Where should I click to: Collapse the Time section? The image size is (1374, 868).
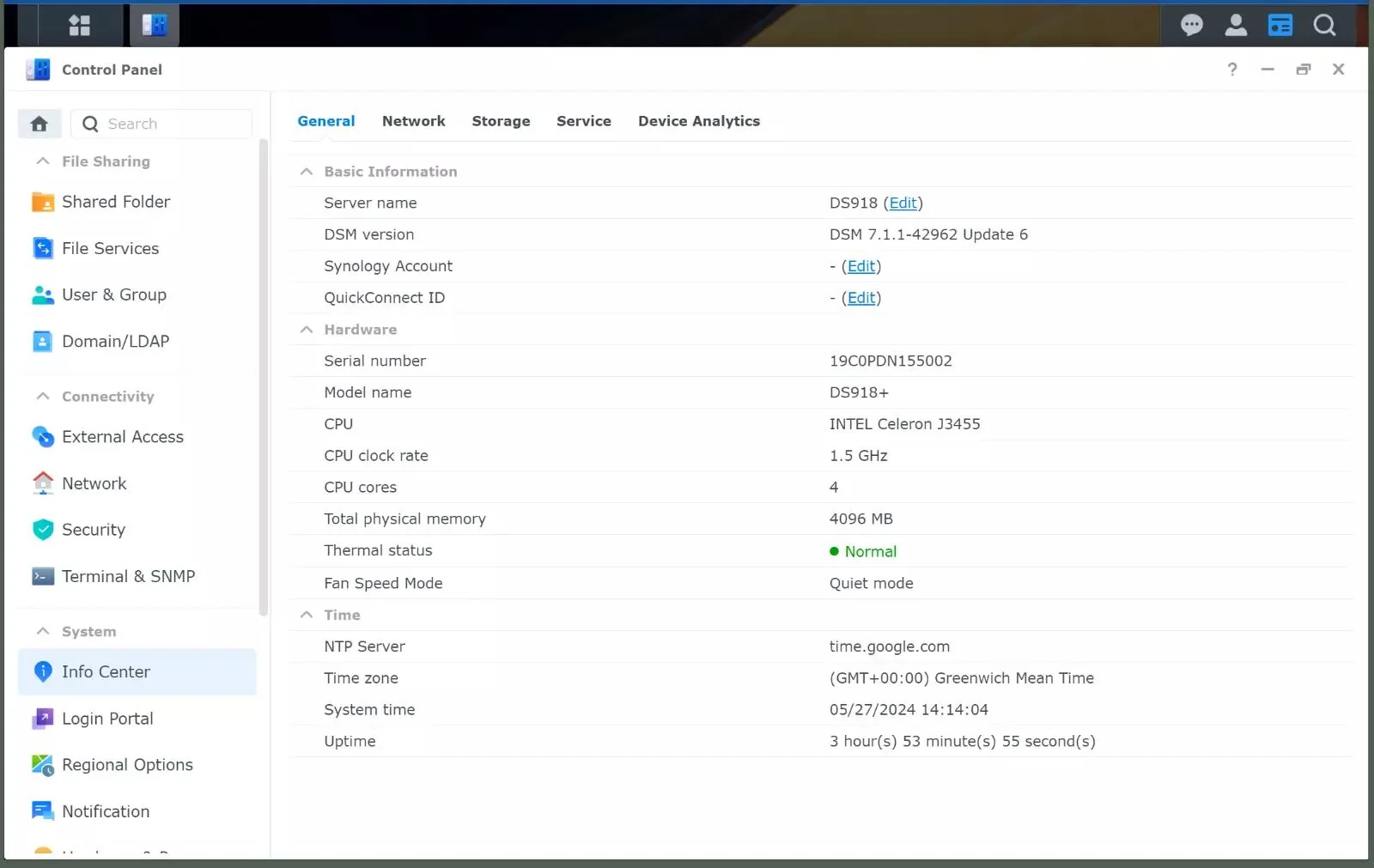click(306, 615)
